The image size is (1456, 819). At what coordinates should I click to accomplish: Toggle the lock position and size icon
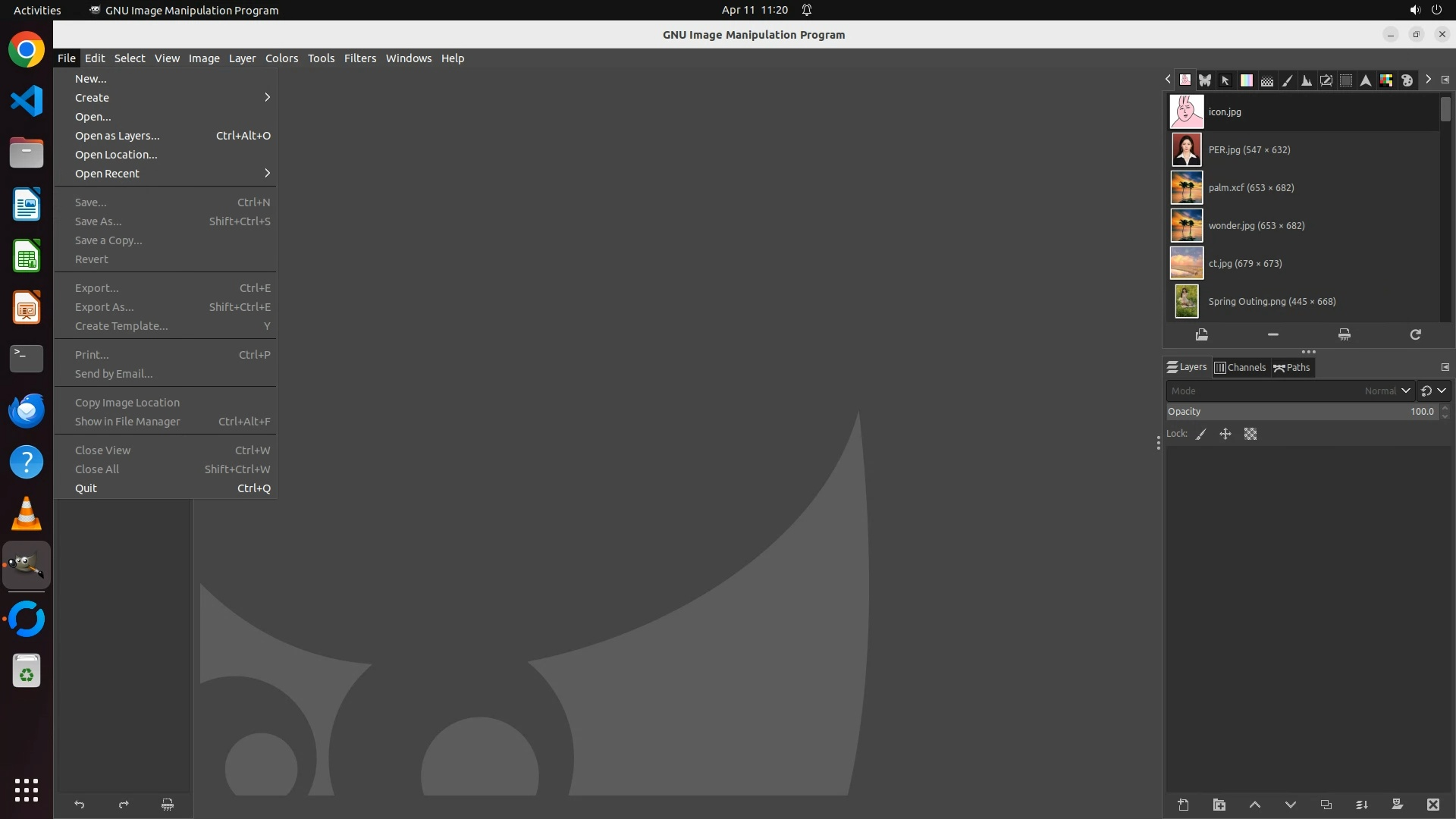point(1225,434)
